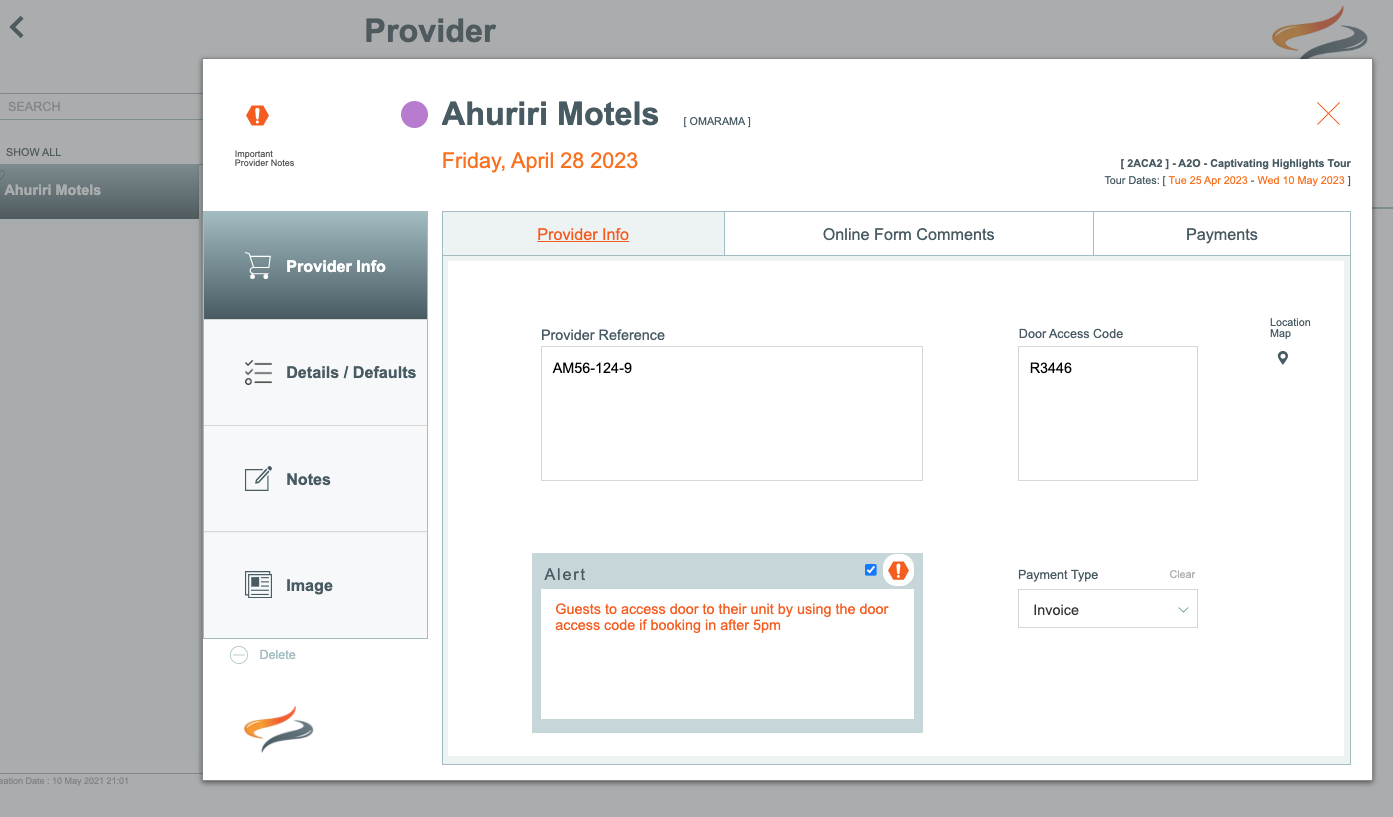Click the purple status circle beside Ahuriri Motels
Viewport: 1393px width, 817px height.
pyautogui.click(x=414, y=115)
